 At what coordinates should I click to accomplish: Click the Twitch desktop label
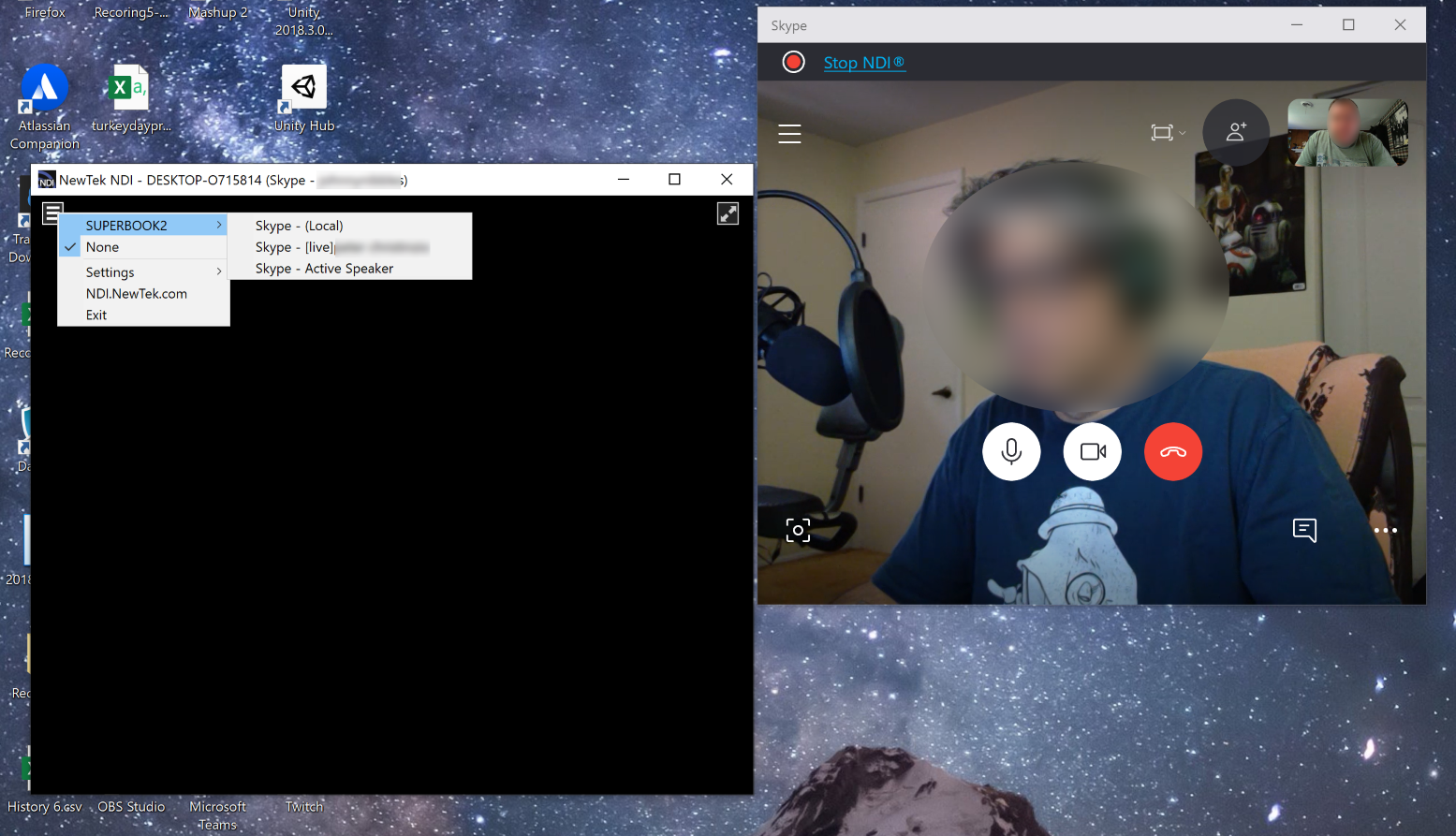coord(304,807)
